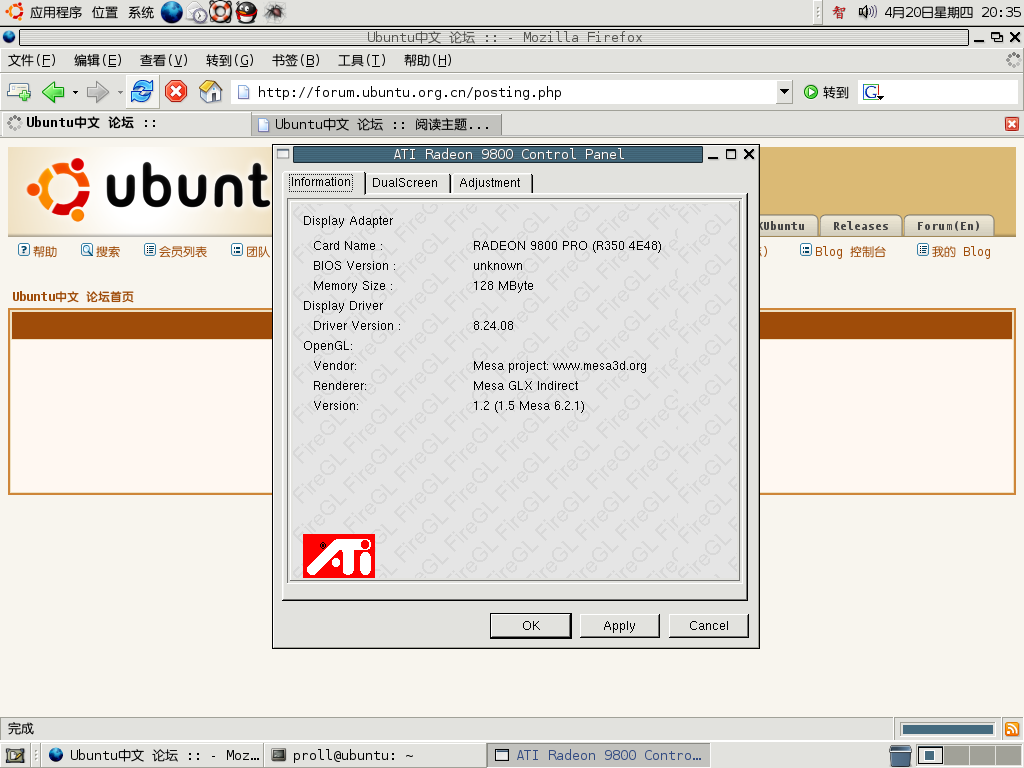
Task: Switch to the DualScreen tab
Action: (405, 183)
